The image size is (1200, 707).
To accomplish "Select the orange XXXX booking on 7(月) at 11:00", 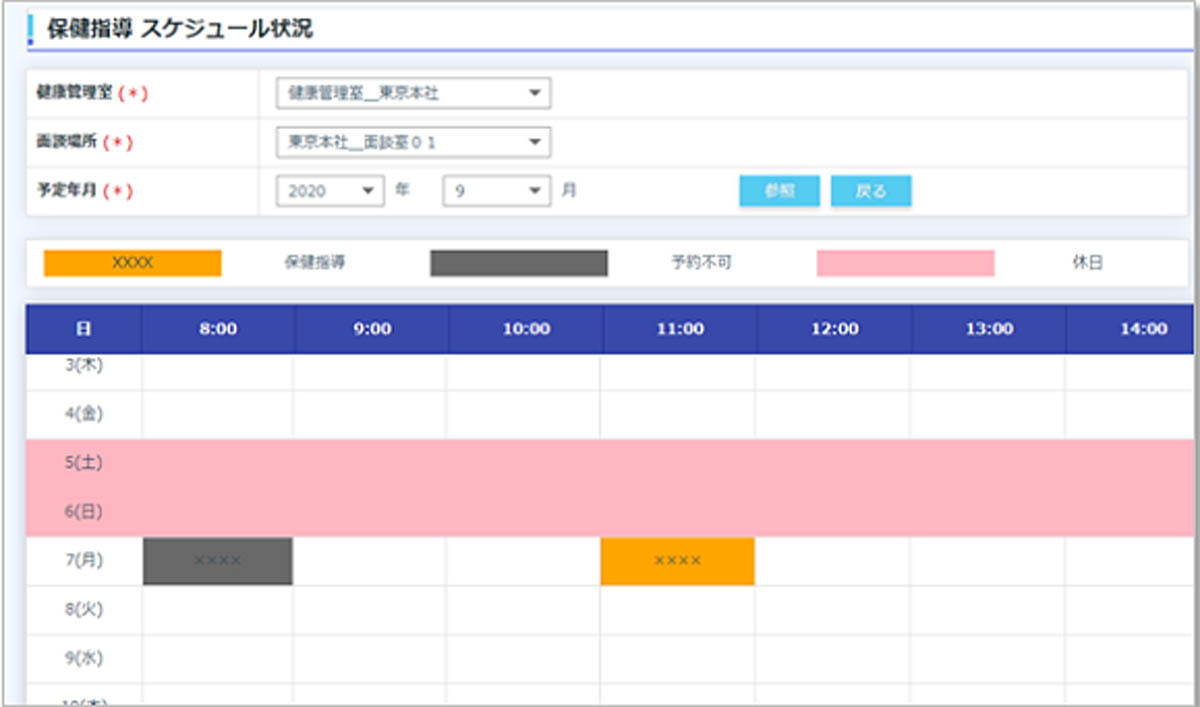I will pyautogui.click(x=677, y=561).
